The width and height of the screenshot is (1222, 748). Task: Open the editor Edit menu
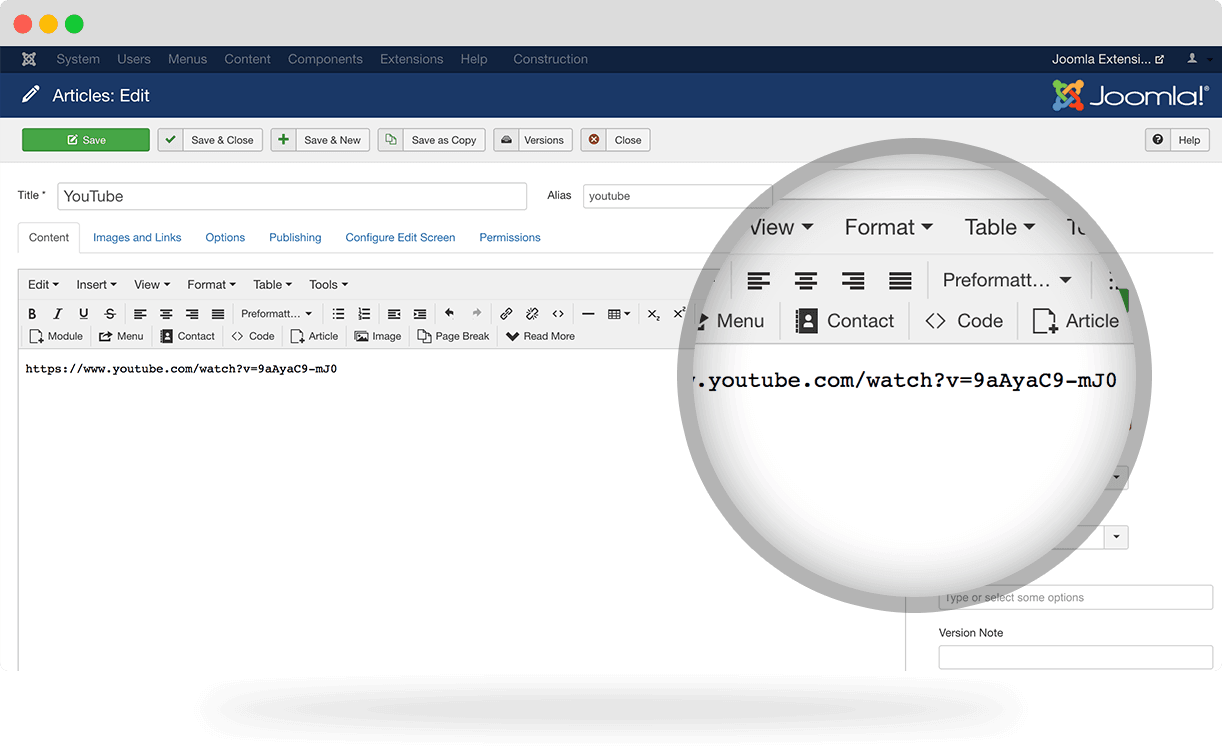click(x=43, y=285)
